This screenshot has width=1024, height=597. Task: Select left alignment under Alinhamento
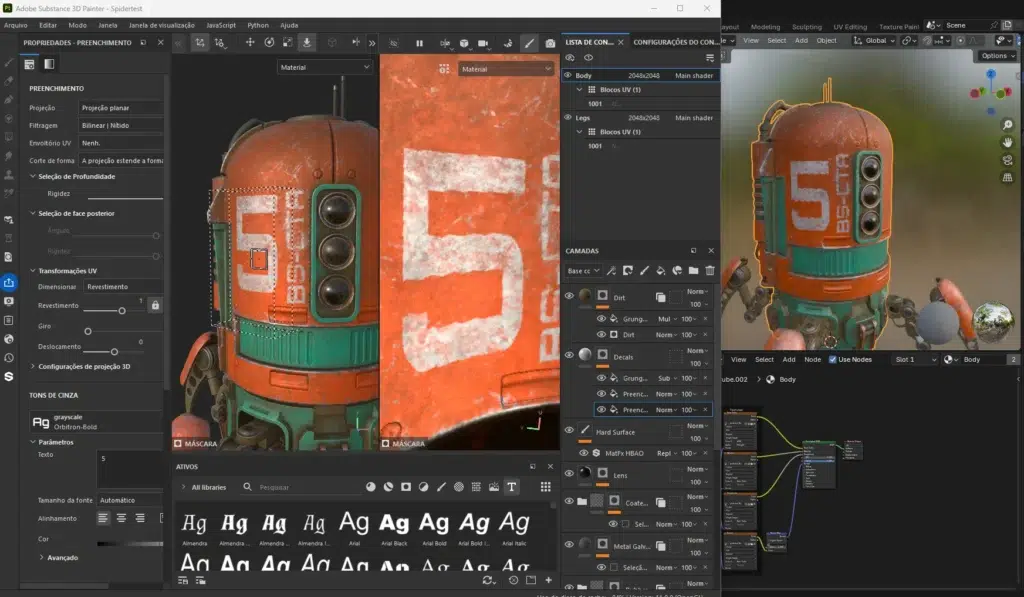pyautogui.click(x=103, y=517)
